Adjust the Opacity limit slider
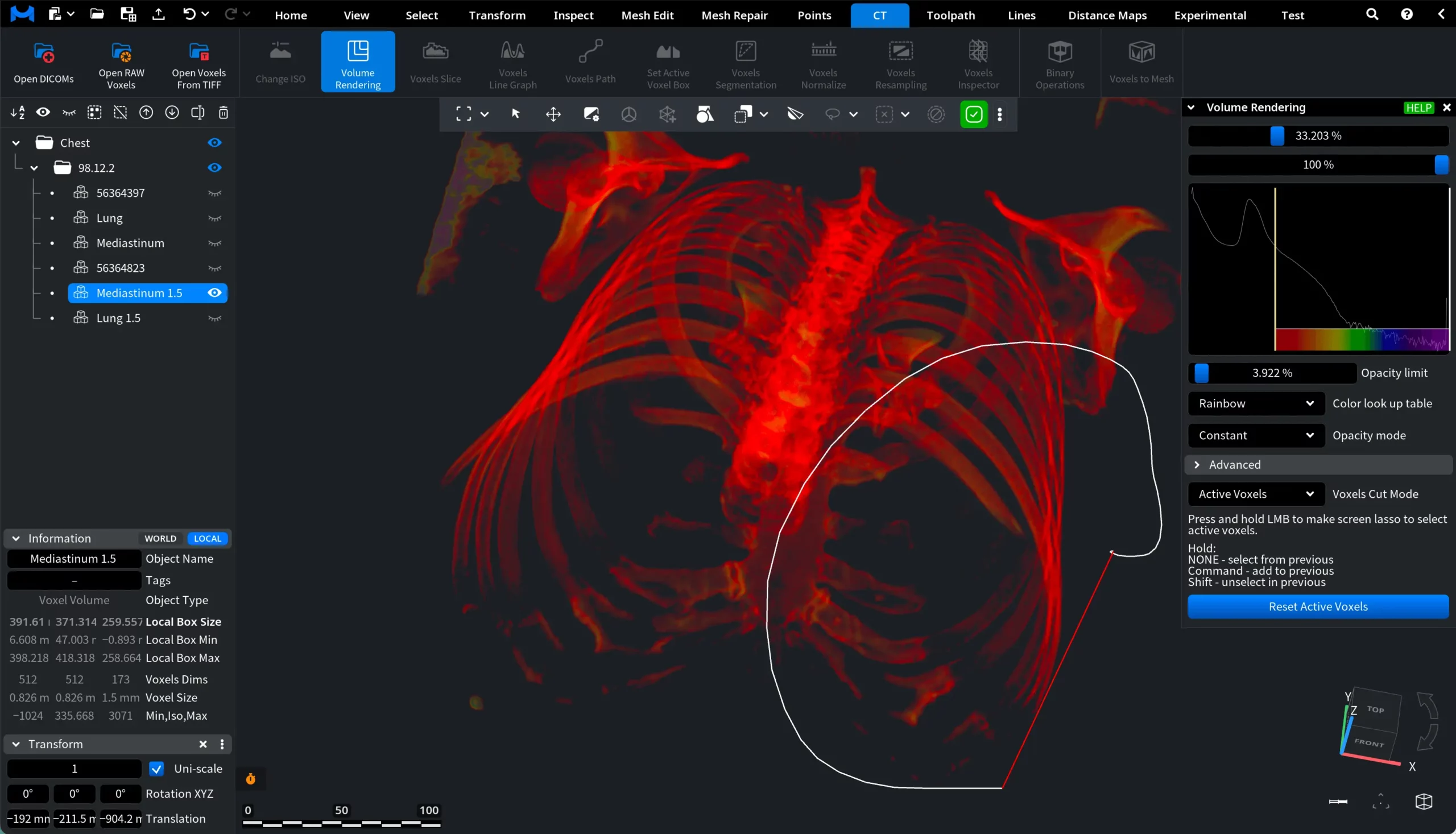Screen dimensions: 1456x834 1272,373
